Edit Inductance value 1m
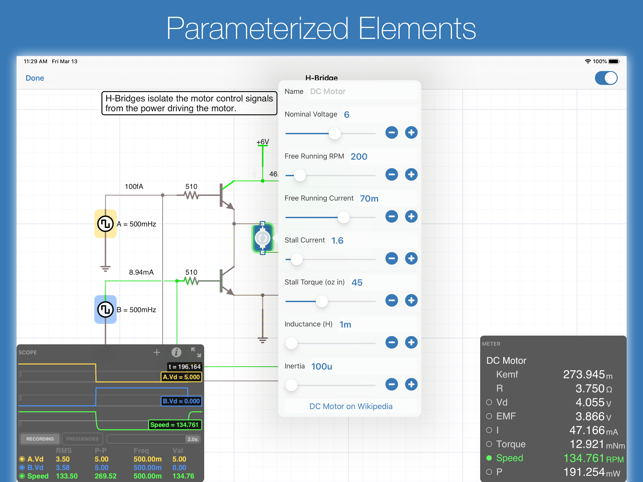Image resolution: width=643 pixels, height=482 pixels. 345,324
